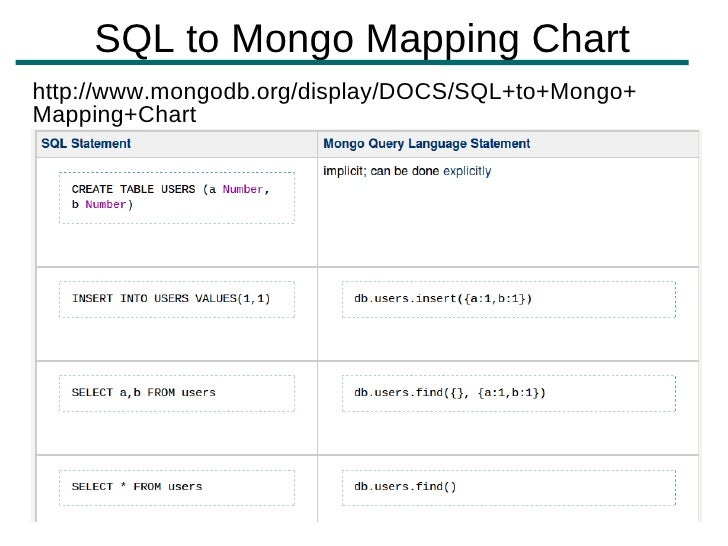The width and height of the screenshot is (728, 546).
Task: Click the SQL Statement column header
Action: click(x=86, y=143)
